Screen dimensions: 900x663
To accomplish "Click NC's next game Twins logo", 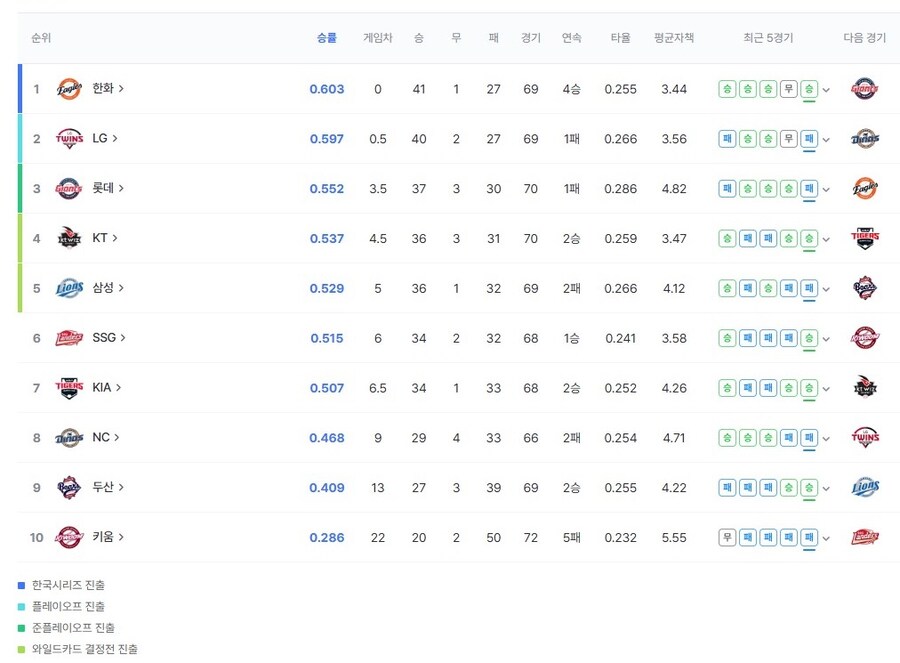I will point(864,438).
